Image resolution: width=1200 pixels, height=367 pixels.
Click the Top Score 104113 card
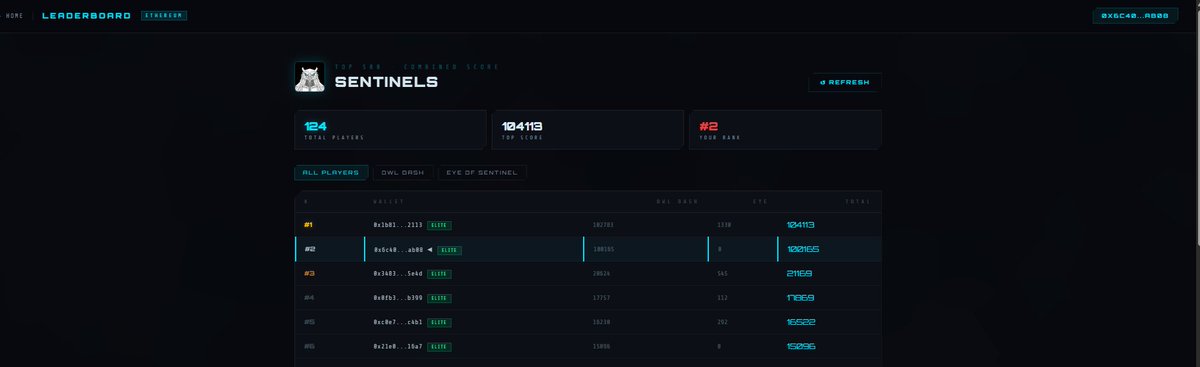588,130
